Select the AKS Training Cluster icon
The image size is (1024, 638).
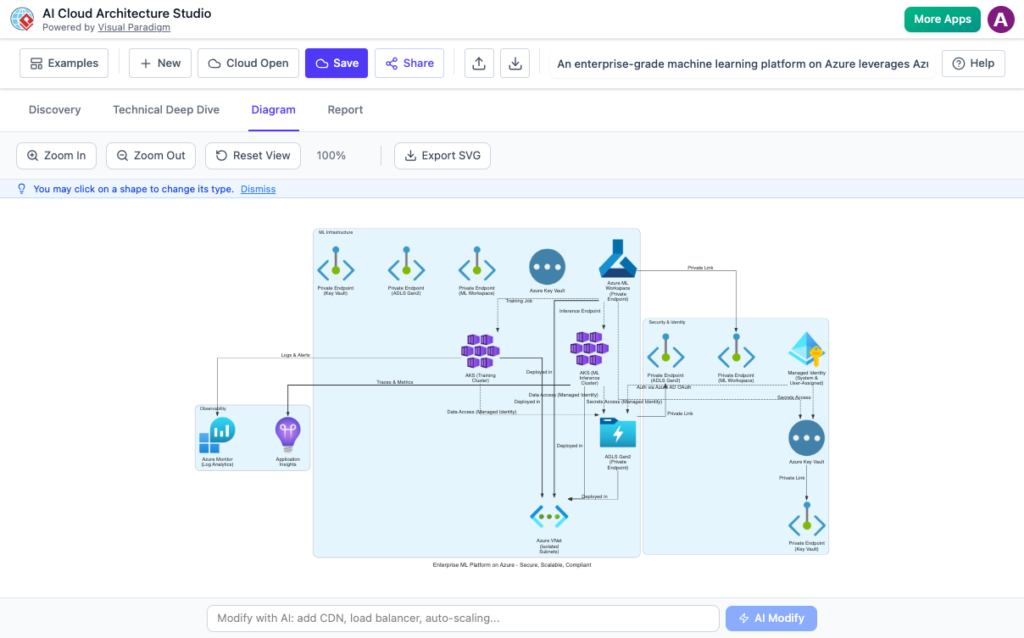tap(481, 349)
